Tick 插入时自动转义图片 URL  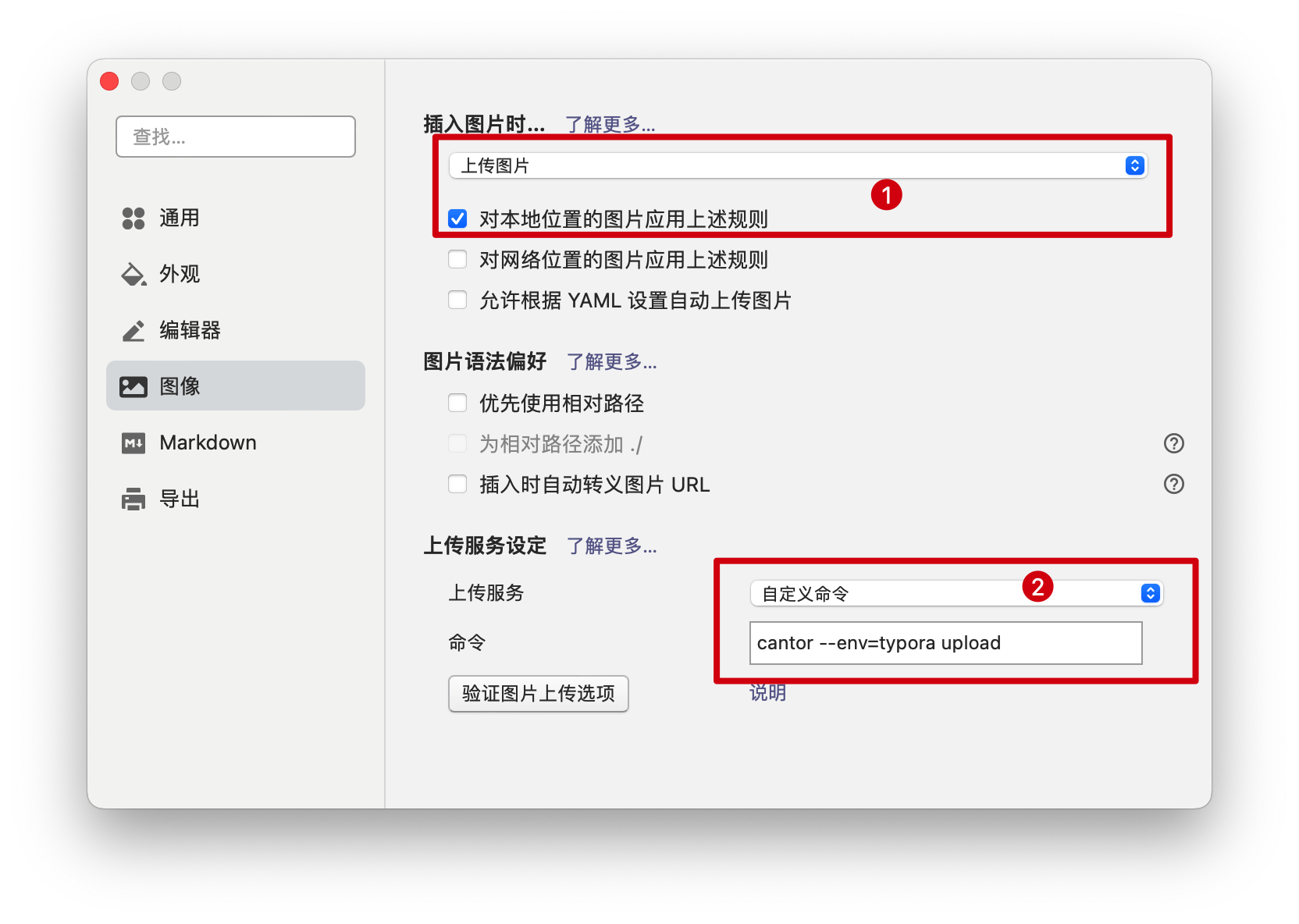click(x=457, y=484)
